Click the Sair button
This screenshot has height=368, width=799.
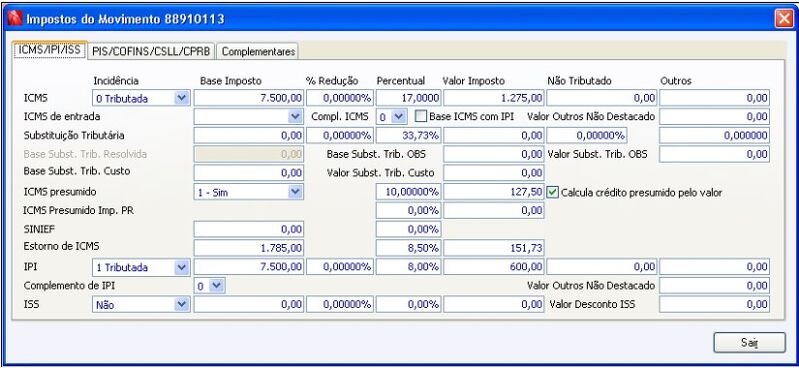coord(750,343)
